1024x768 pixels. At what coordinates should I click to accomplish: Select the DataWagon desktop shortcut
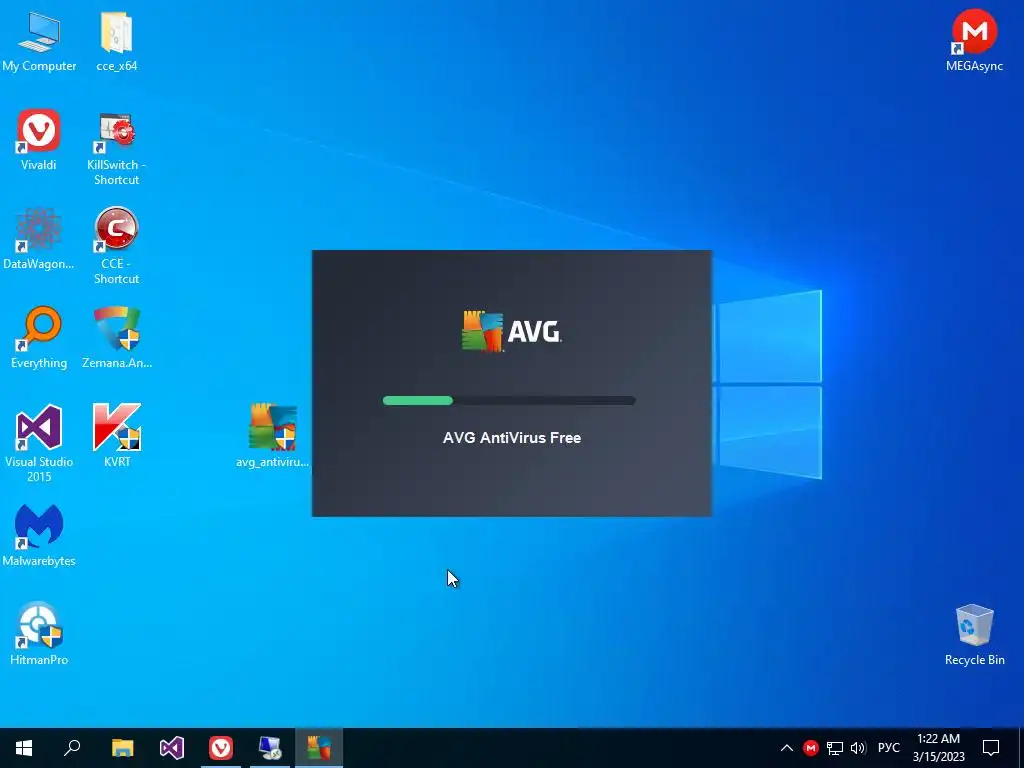(x=39, y=238)
